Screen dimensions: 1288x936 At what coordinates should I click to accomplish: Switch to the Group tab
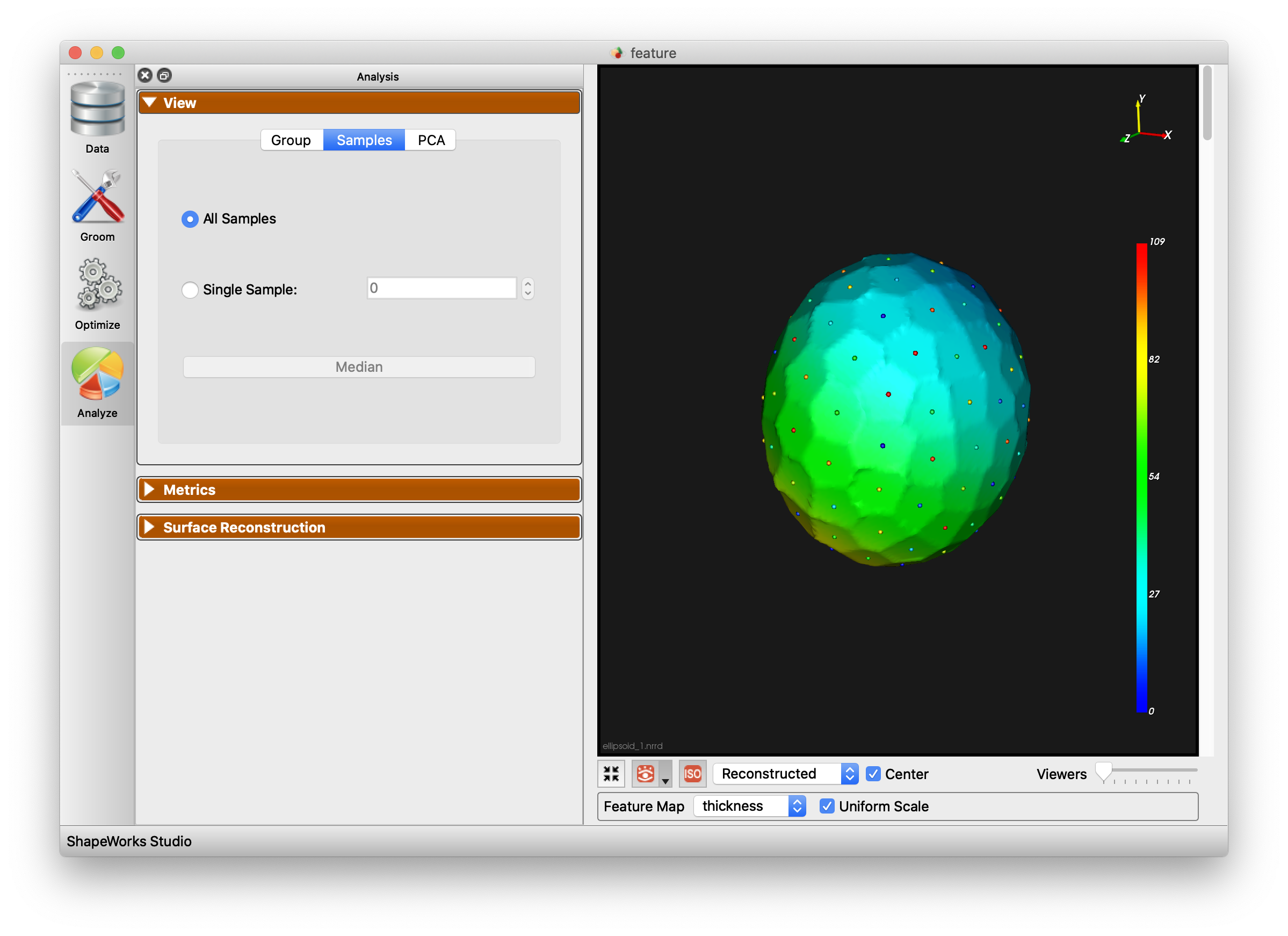[x=291, y=140]
